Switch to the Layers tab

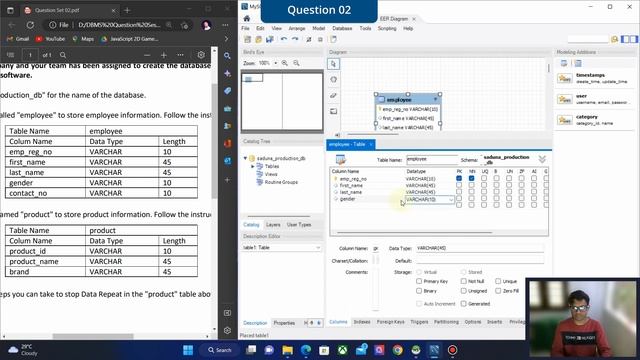[273, 225]
